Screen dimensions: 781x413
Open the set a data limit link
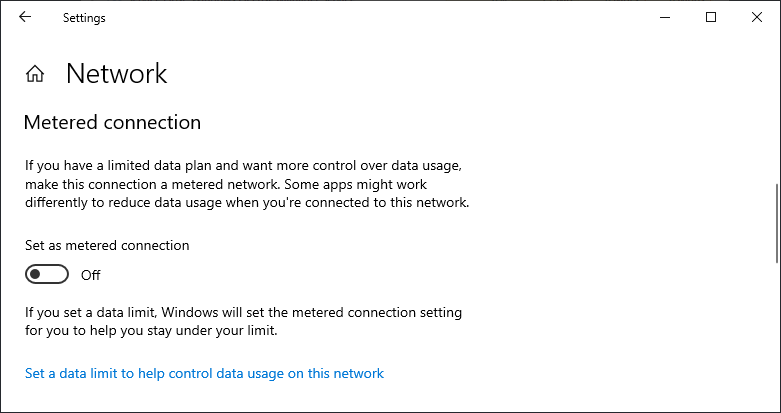[x=204, y=373]
